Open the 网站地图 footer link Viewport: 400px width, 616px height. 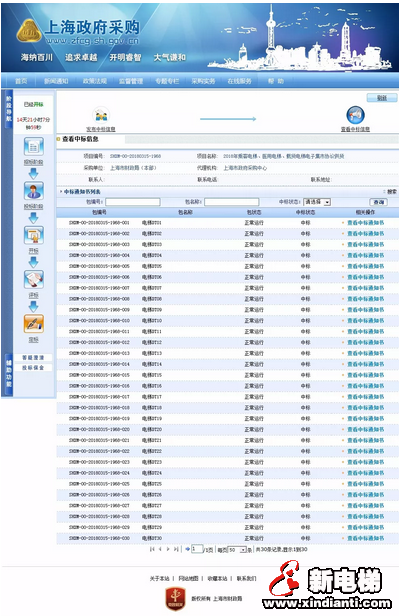point(188,579)
